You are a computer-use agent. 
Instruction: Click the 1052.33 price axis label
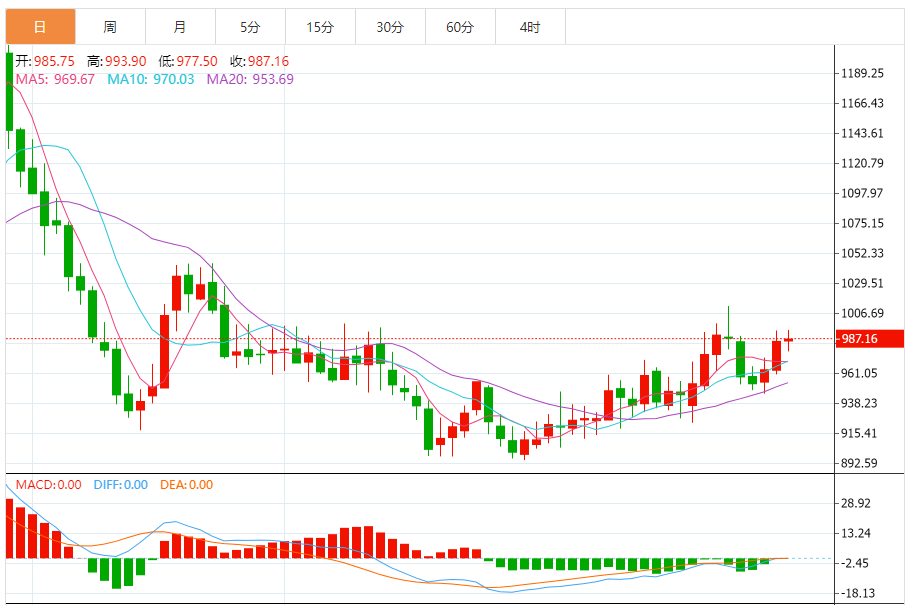862,253
